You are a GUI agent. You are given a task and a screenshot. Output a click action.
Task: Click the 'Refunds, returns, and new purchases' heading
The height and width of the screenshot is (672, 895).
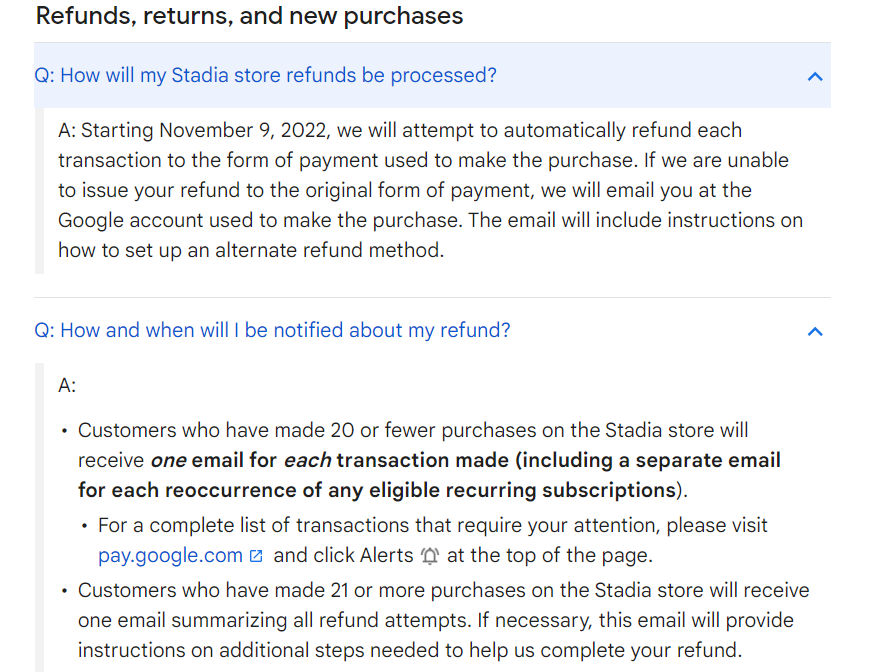pos(249,16)
